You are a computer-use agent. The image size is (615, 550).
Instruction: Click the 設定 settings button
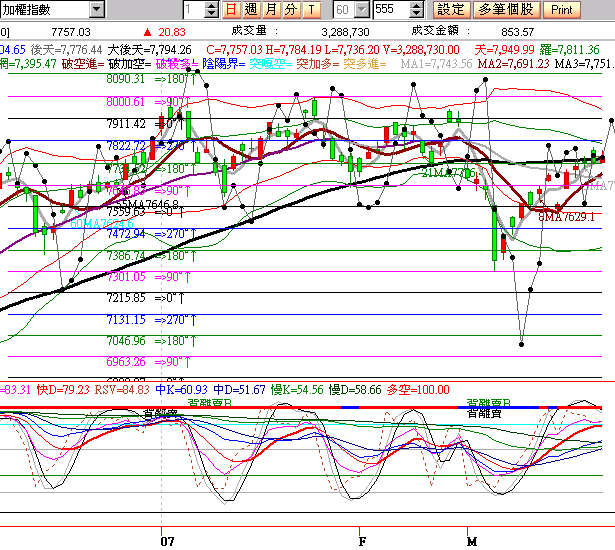pyautogui.click(x=451, y=9)
